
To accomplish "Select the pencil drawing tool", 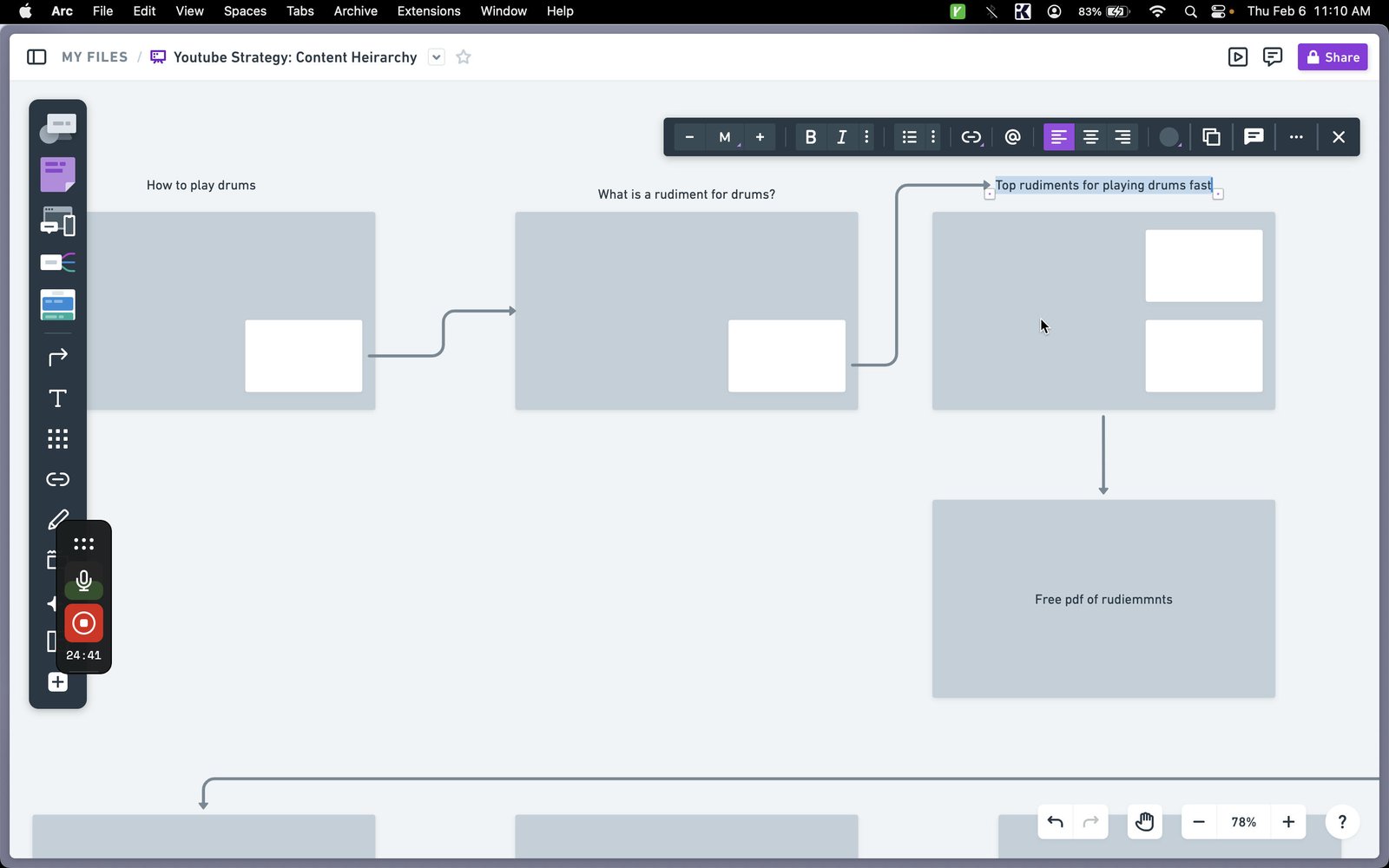I will [57, 520].
